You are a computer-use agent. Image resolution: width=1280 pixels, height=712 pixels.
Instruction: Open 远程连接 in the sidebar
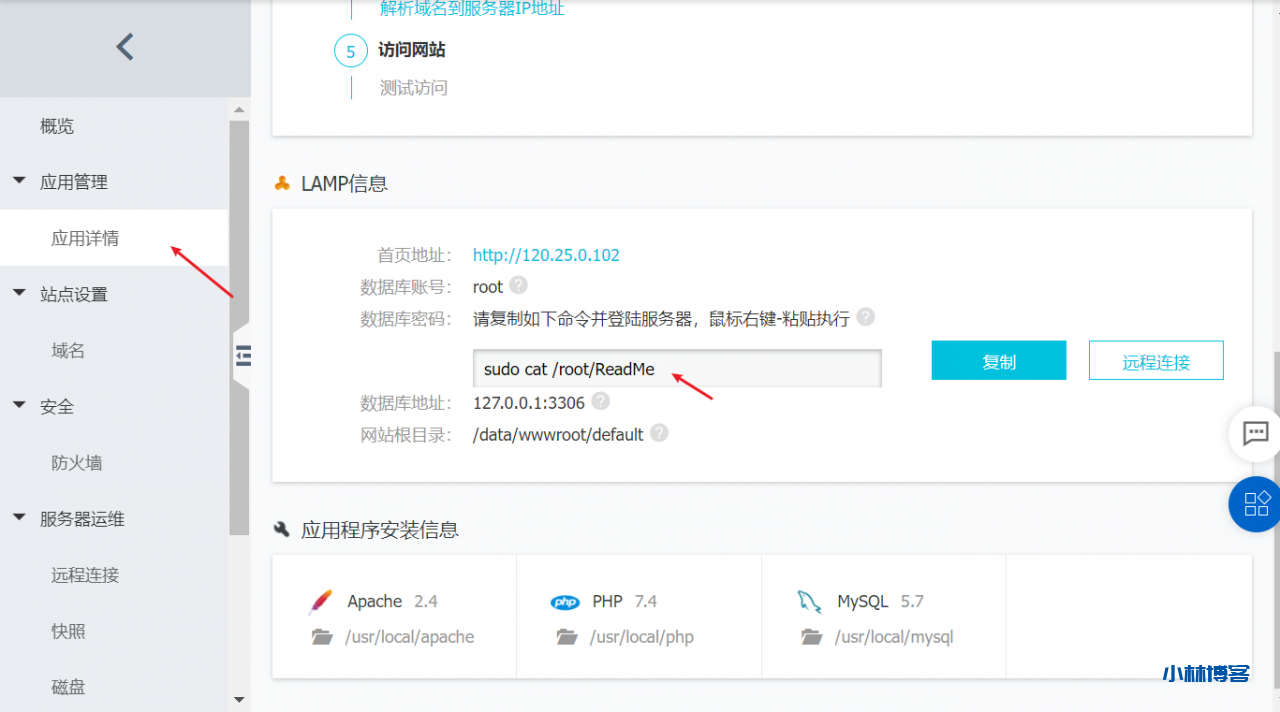pos(85,574)
